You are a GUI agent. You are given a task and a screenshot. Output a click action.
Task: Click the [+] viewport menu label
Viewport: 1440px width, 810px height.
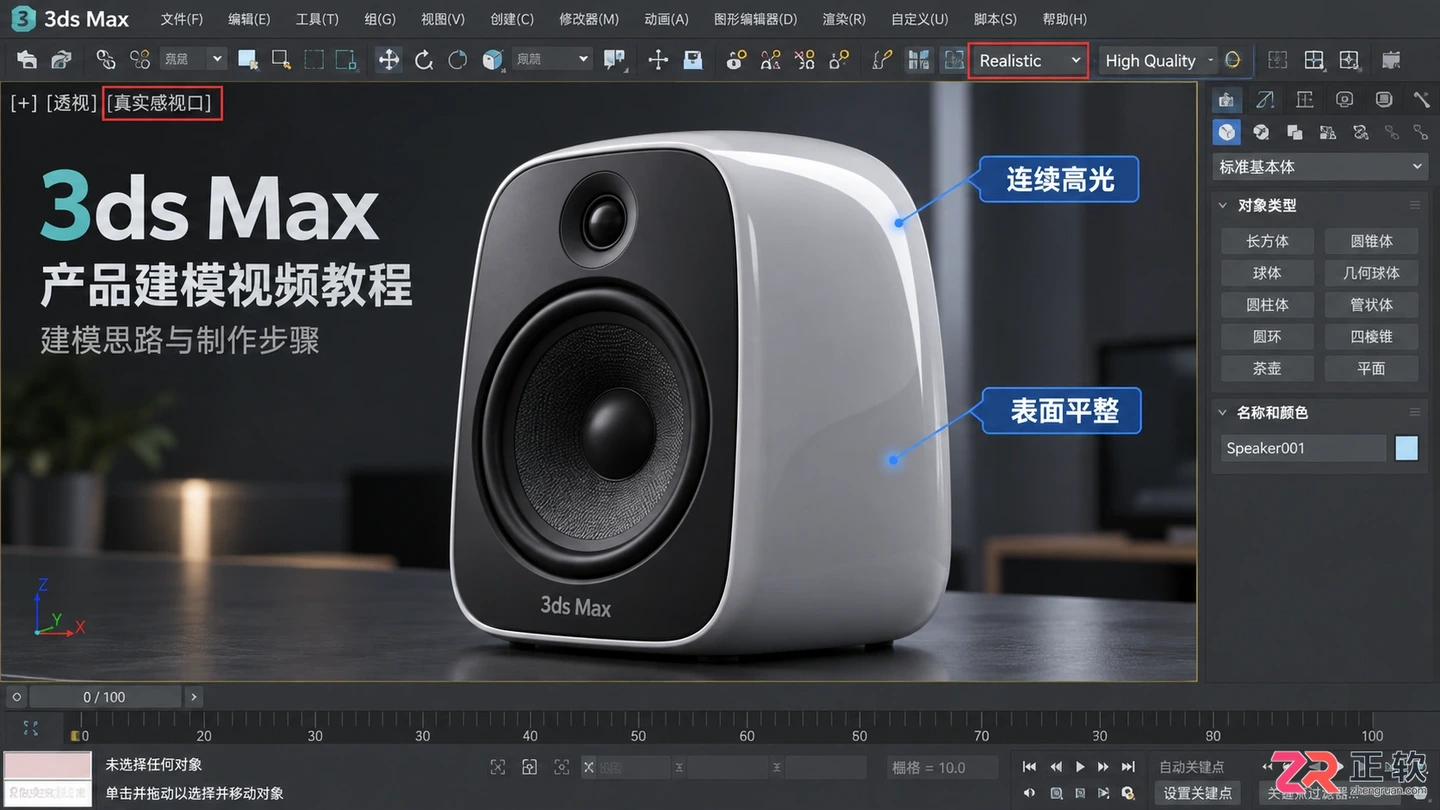tap(24, 103)
